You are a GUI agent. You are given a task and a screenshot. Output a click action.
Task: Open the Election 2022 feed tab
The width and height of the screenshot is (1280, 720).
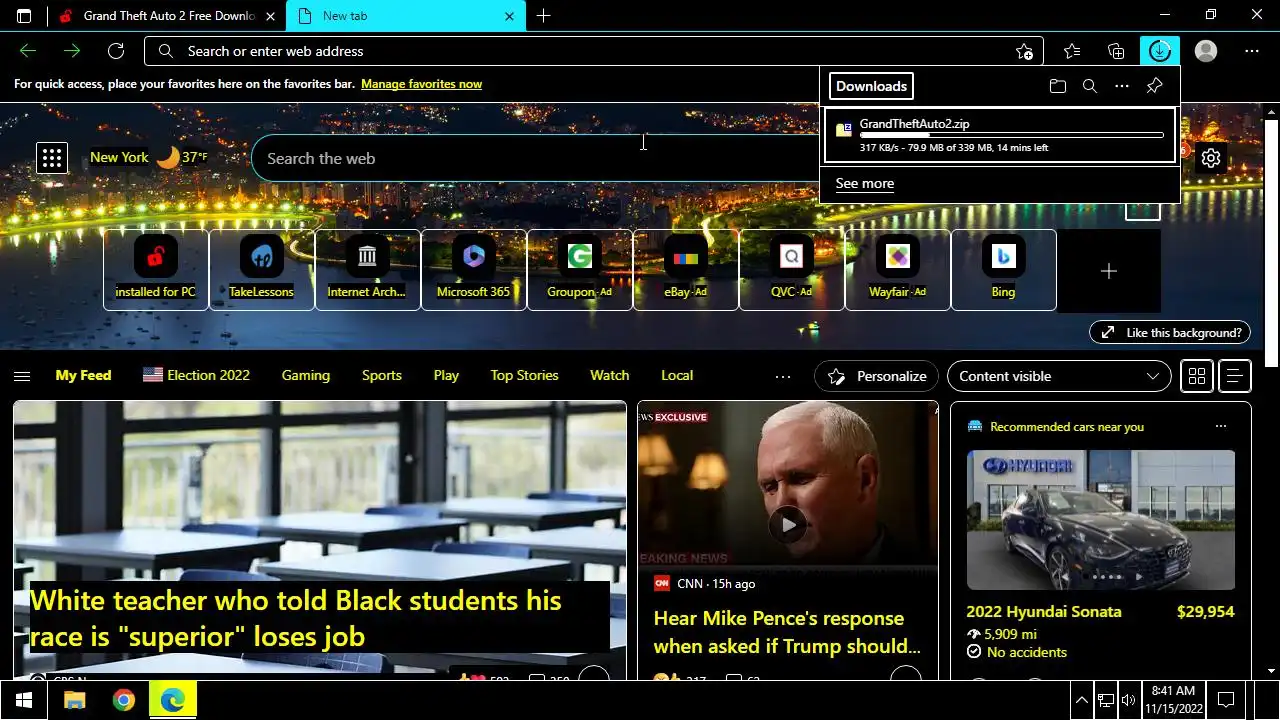196,375
